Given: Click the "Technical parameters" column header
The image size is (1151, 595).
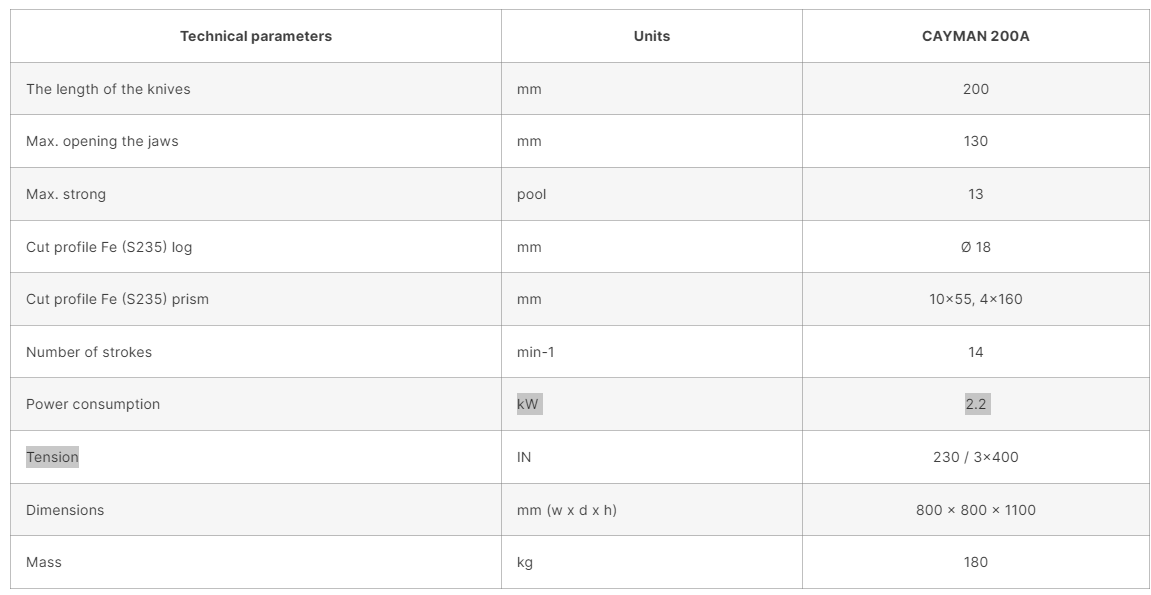Looking at the screenshot, I should tap(256, 36).
